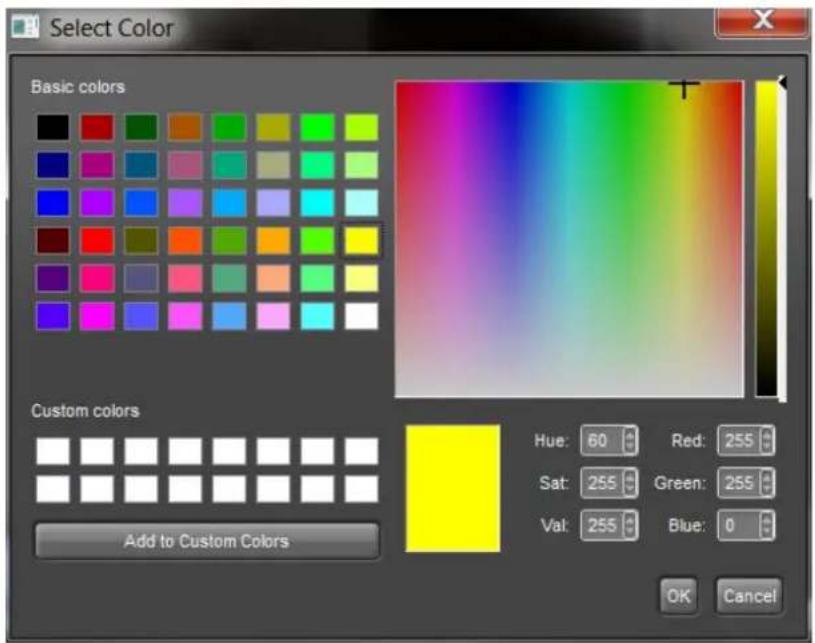Dismiss the dialog with the Cancel button
Viewport: 815px width, 643px height.
coord(749,596)
